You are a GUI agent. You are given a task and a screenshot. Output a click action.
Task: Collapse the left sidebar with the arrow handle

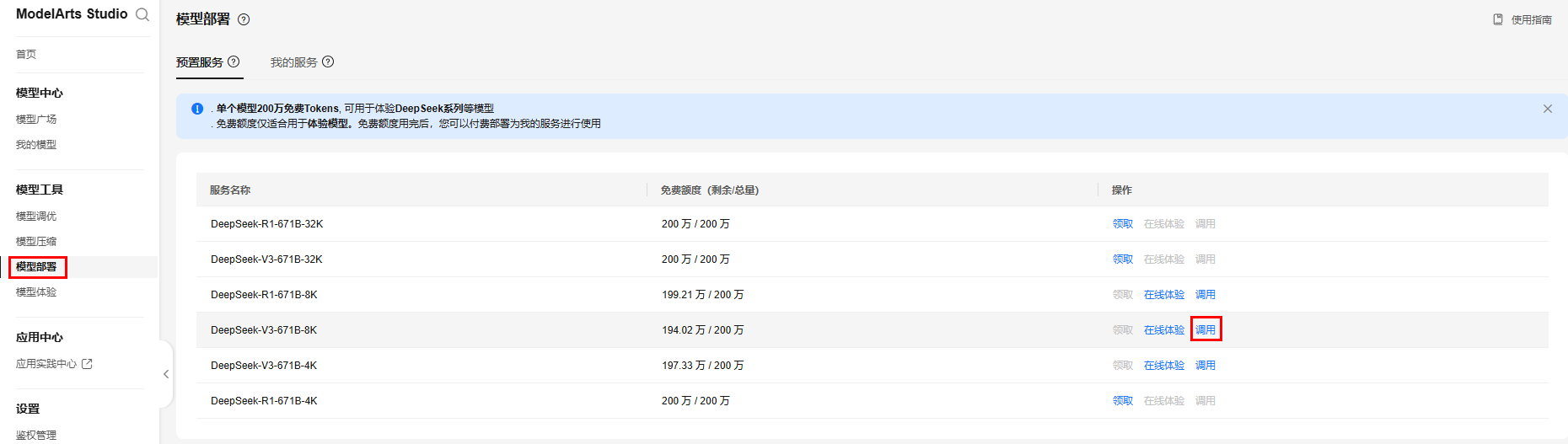click(166, 374)
